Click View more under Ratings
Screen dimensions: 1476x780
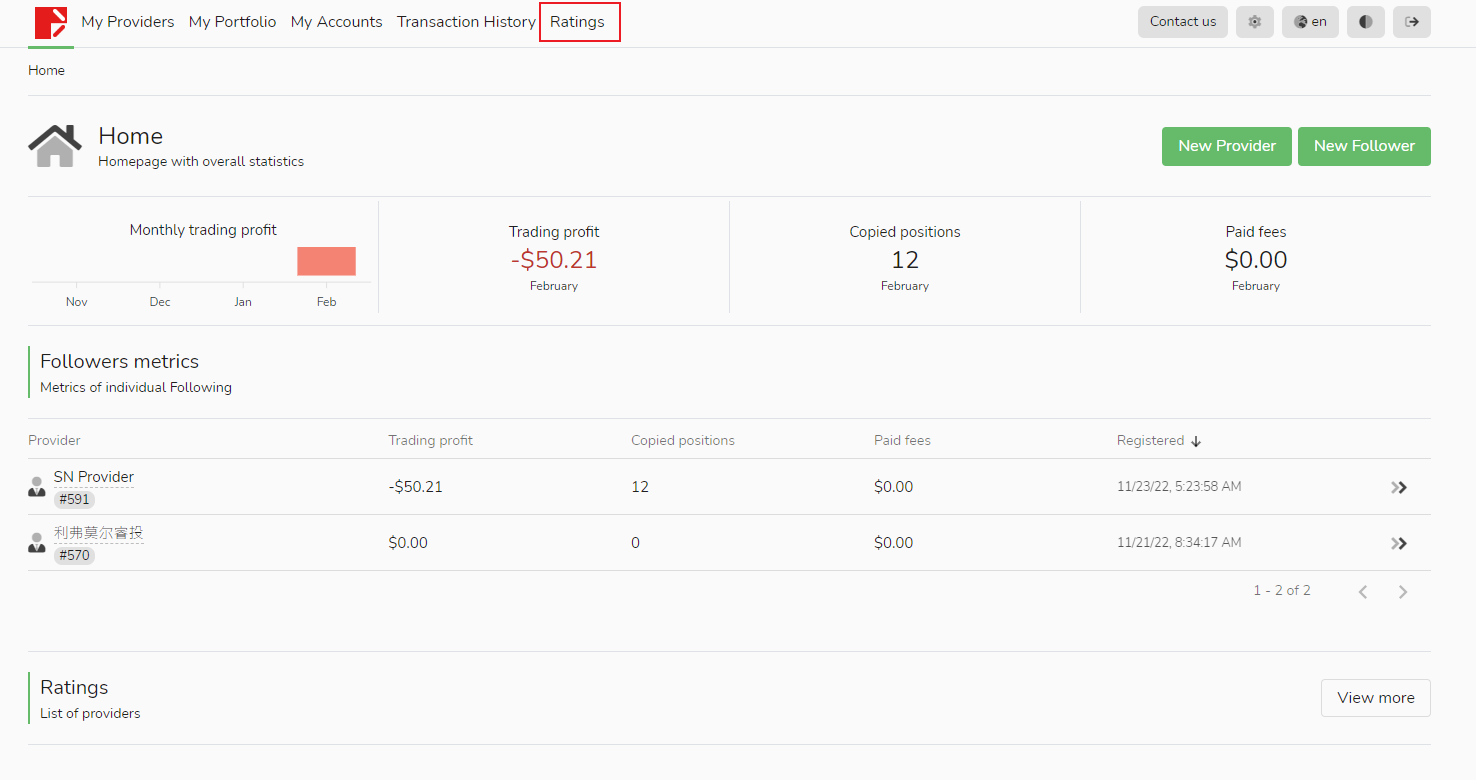coord(1375,698)
